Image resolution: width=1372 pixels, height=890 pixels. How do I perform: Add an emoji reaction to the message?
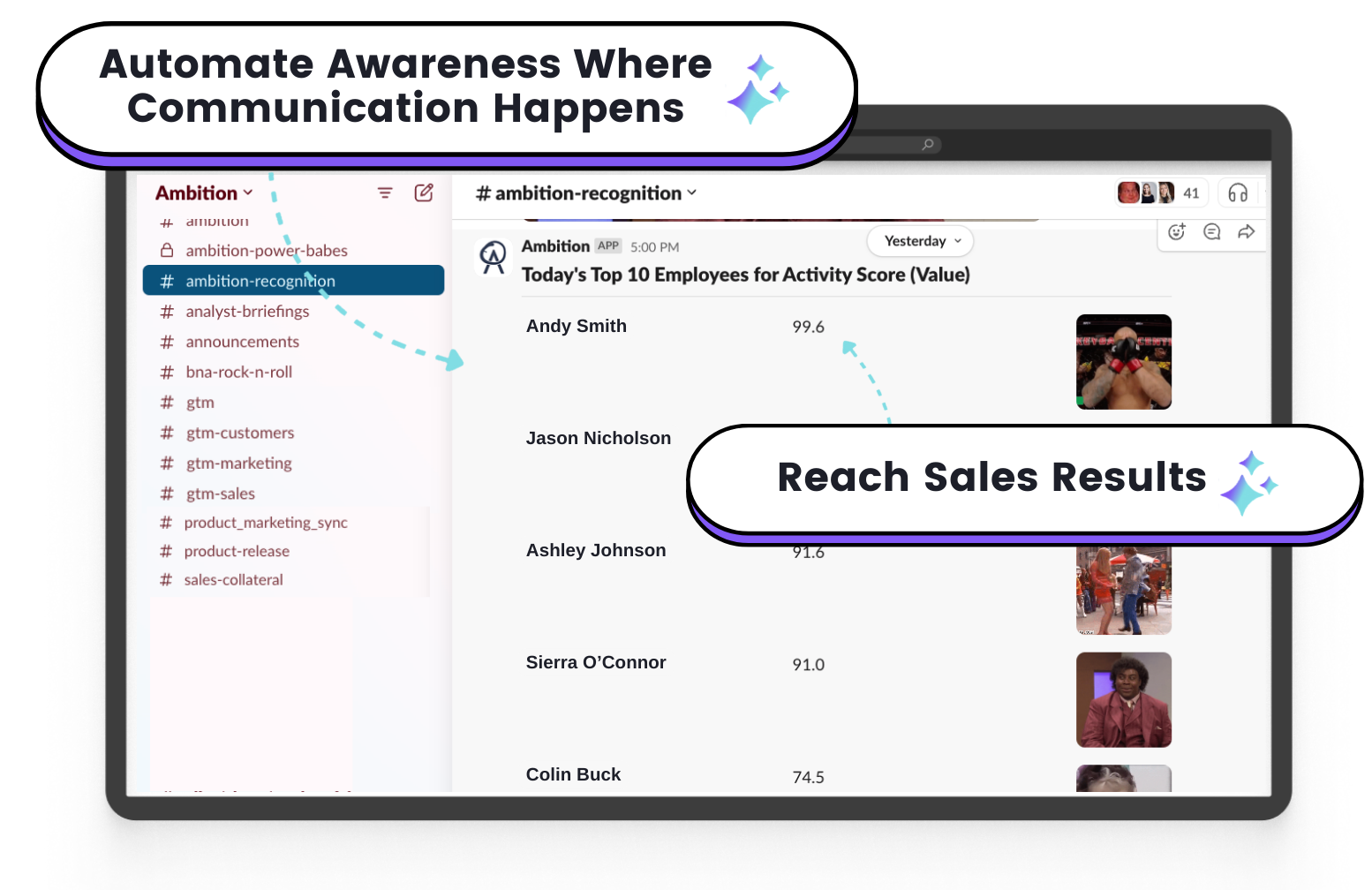coord(1176,232)
